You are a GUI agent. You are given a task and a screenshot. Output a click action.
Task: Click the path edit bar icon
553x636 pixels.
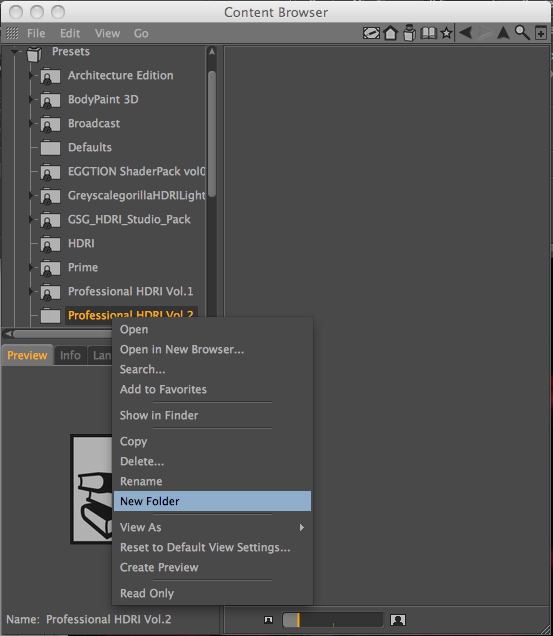(x=371, y=33)
